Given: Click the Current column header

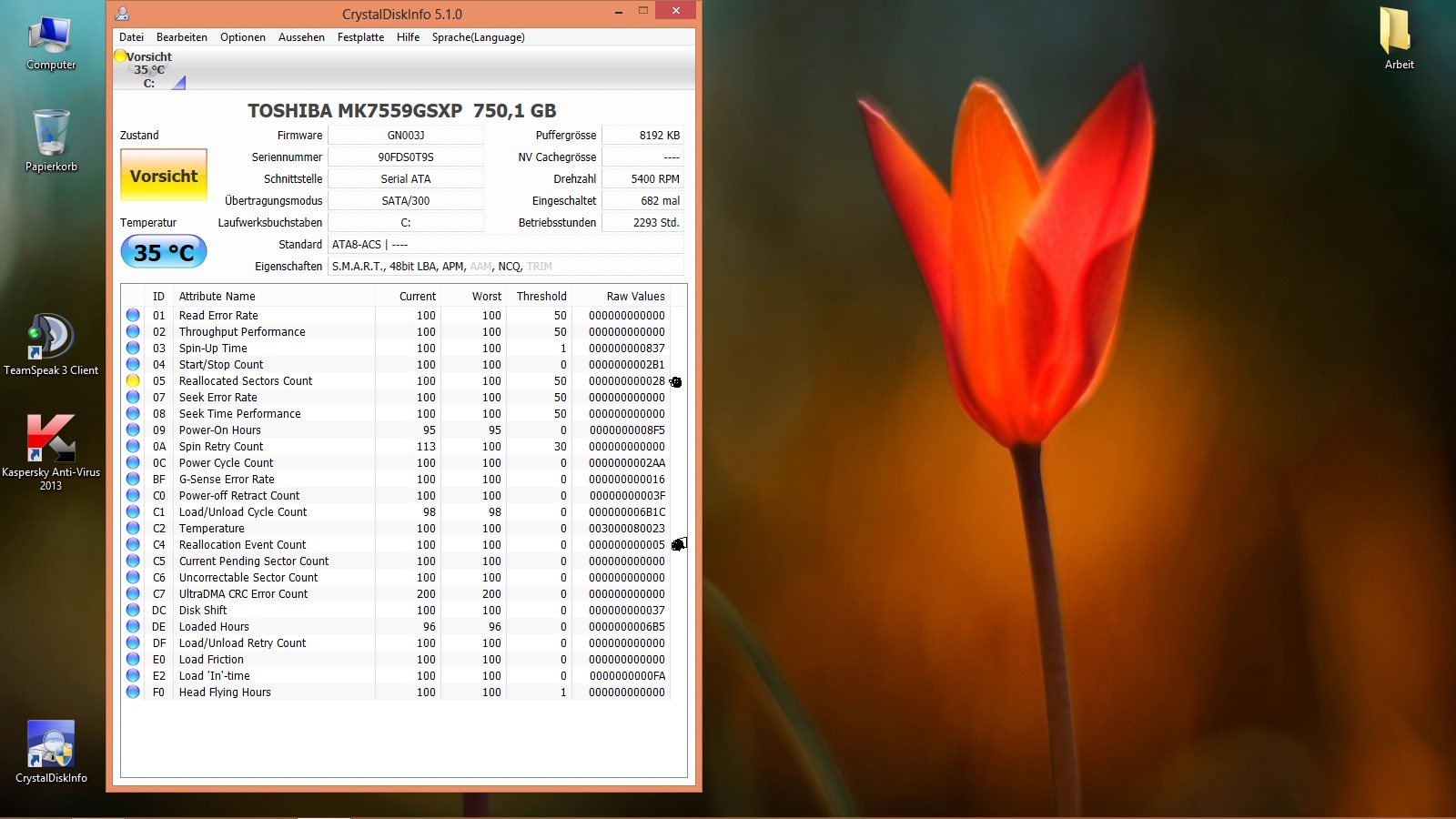Looking at the screenshot, I should (408, 297).
